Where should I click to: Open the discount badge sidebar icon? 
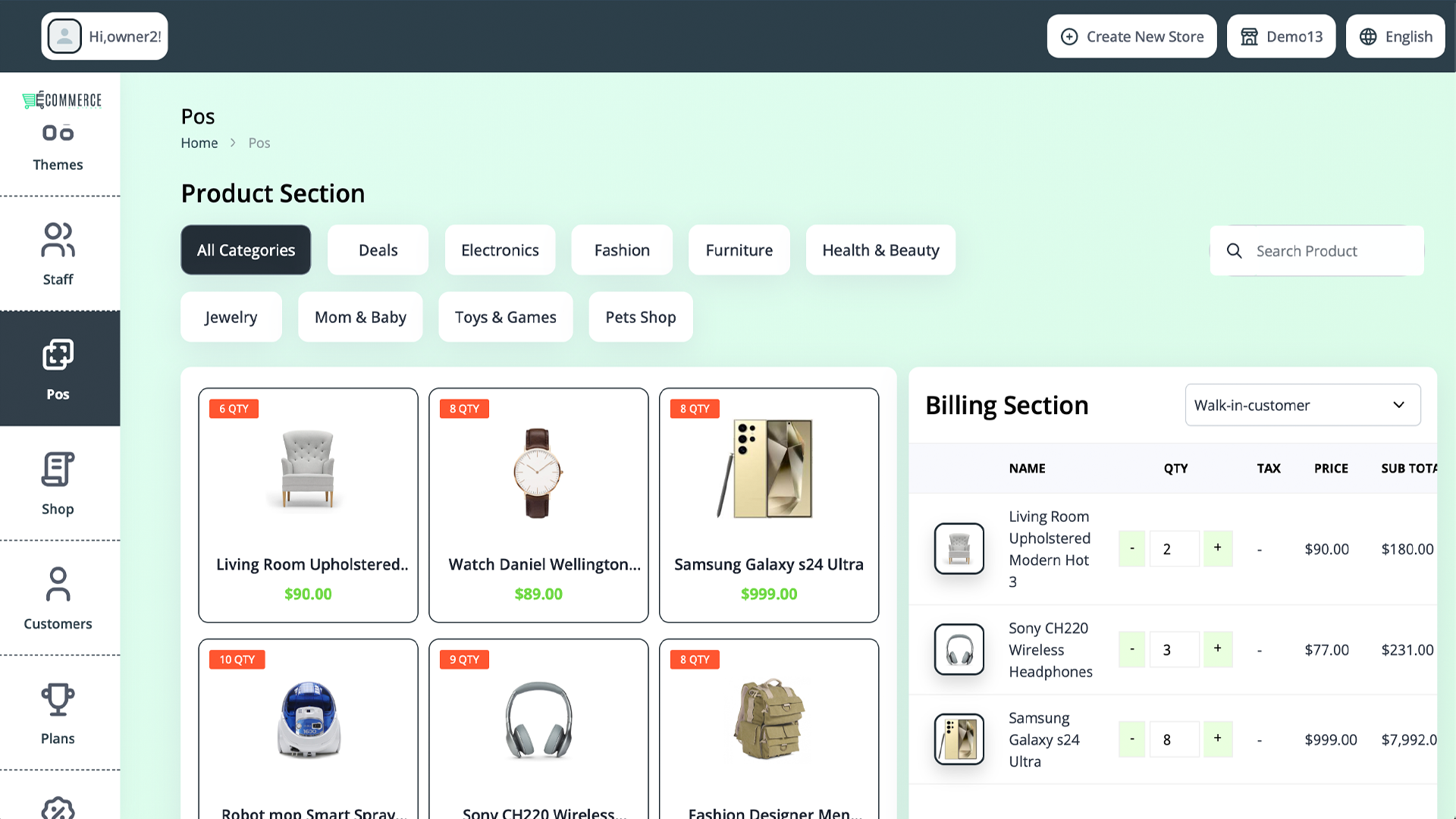(58, 808)
